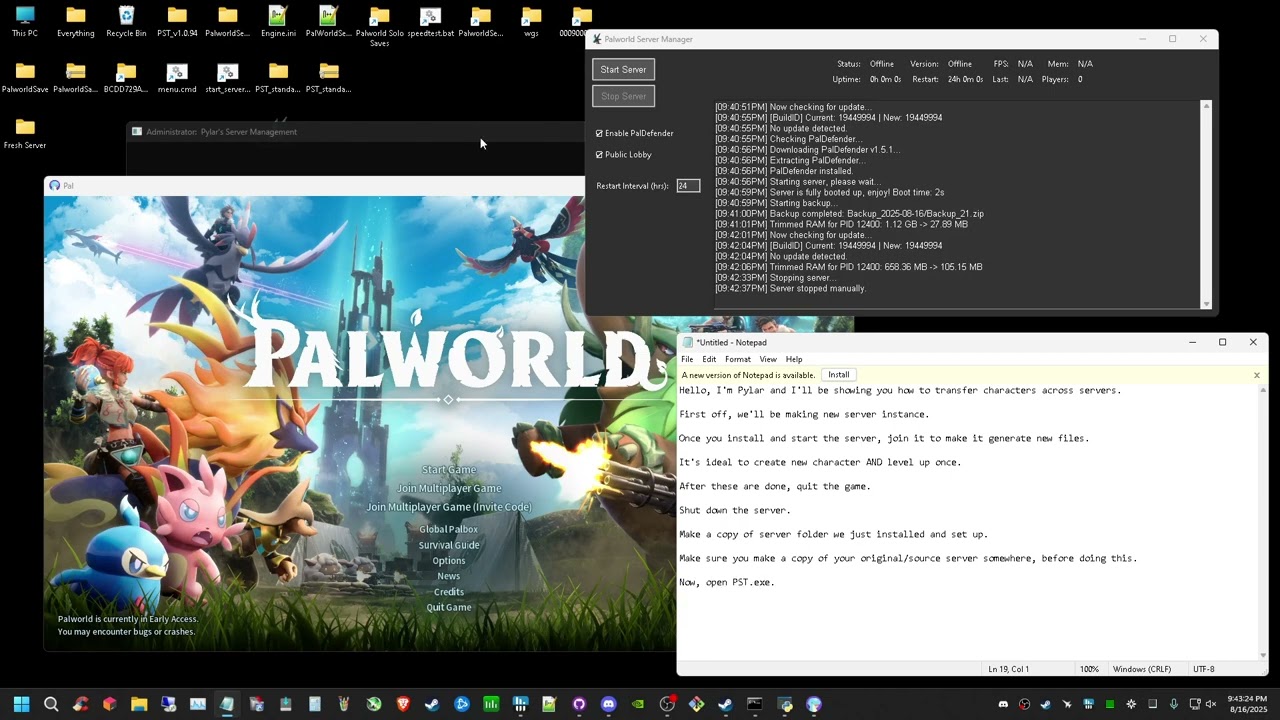This screenshot has height=720, width=1280.
Task: Click 100% zoom in Notepad status bar
Action: tap(1089, 669)
